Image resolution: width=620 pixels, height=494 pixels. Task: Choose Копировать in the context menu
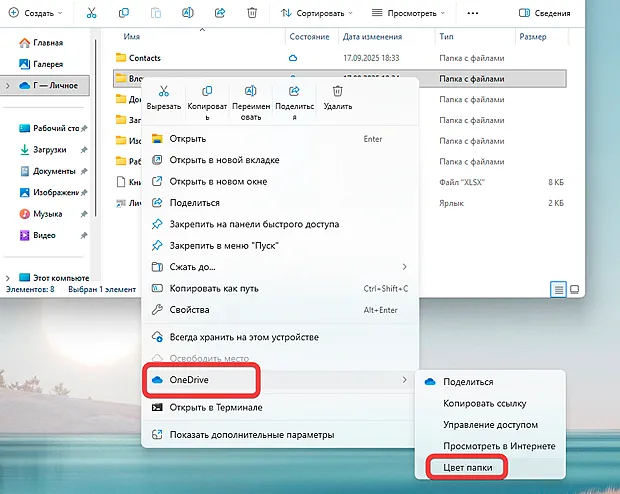(207, 103)
